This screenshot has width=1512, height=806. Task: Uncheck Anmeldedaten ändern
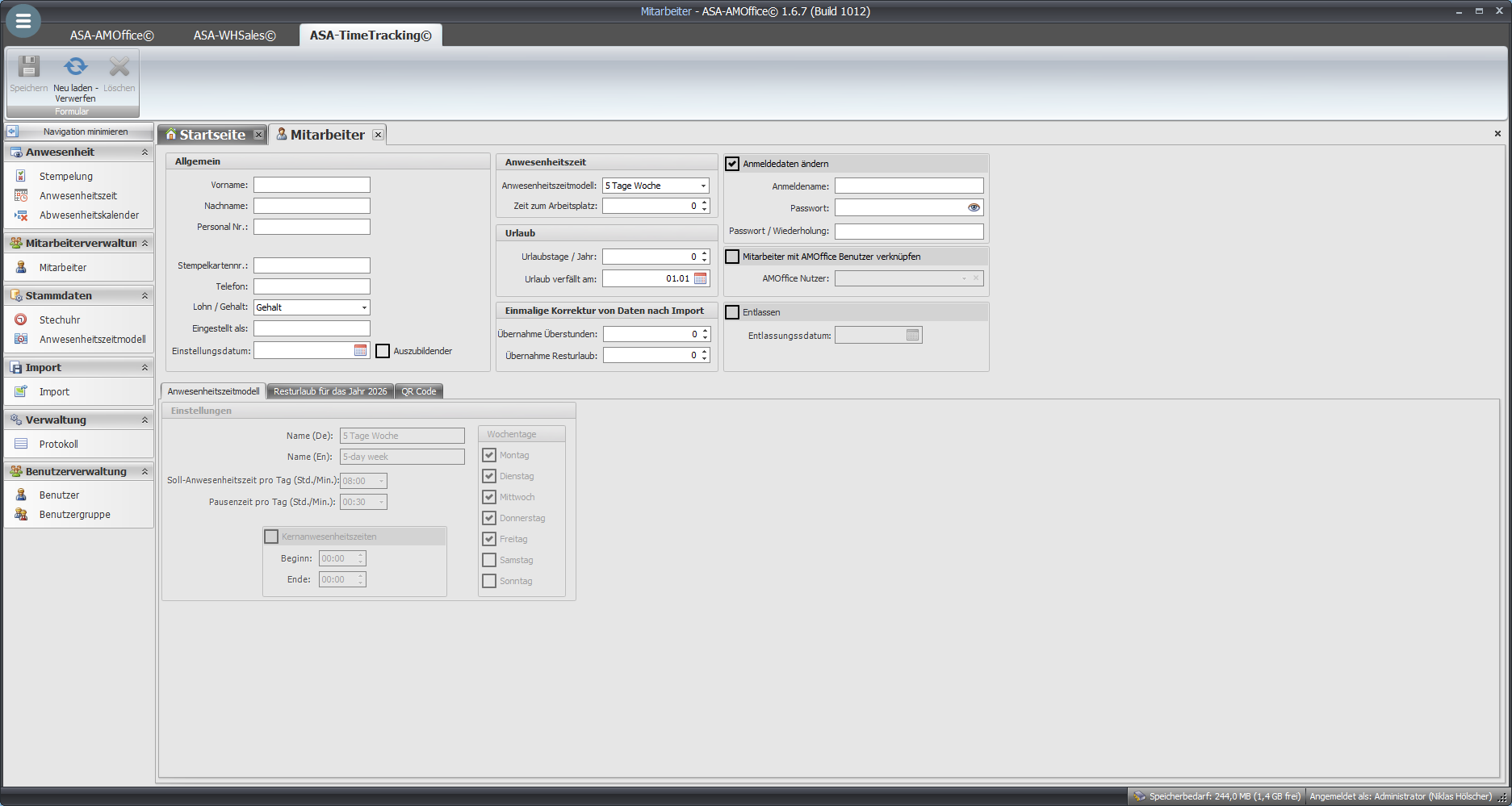[732, 164]
